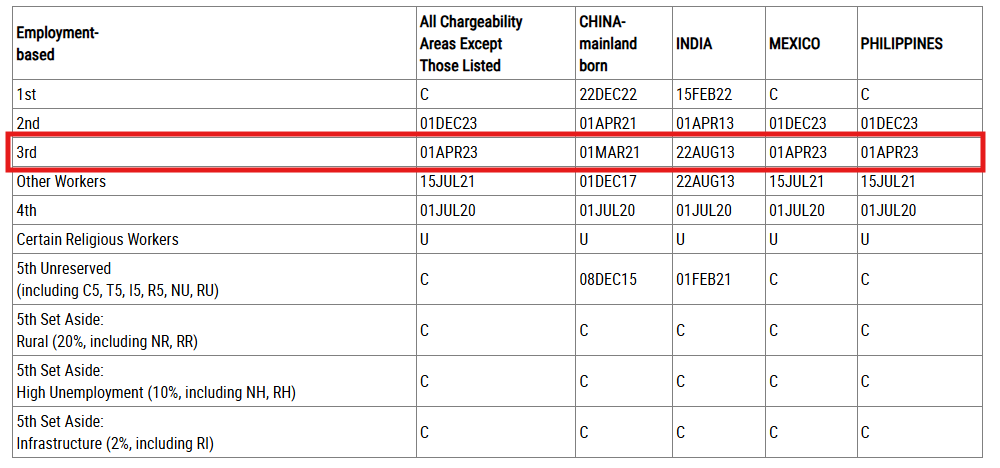Select the 15FEB22 date for India
The image size is (1000, 468).
coord(704,95)
